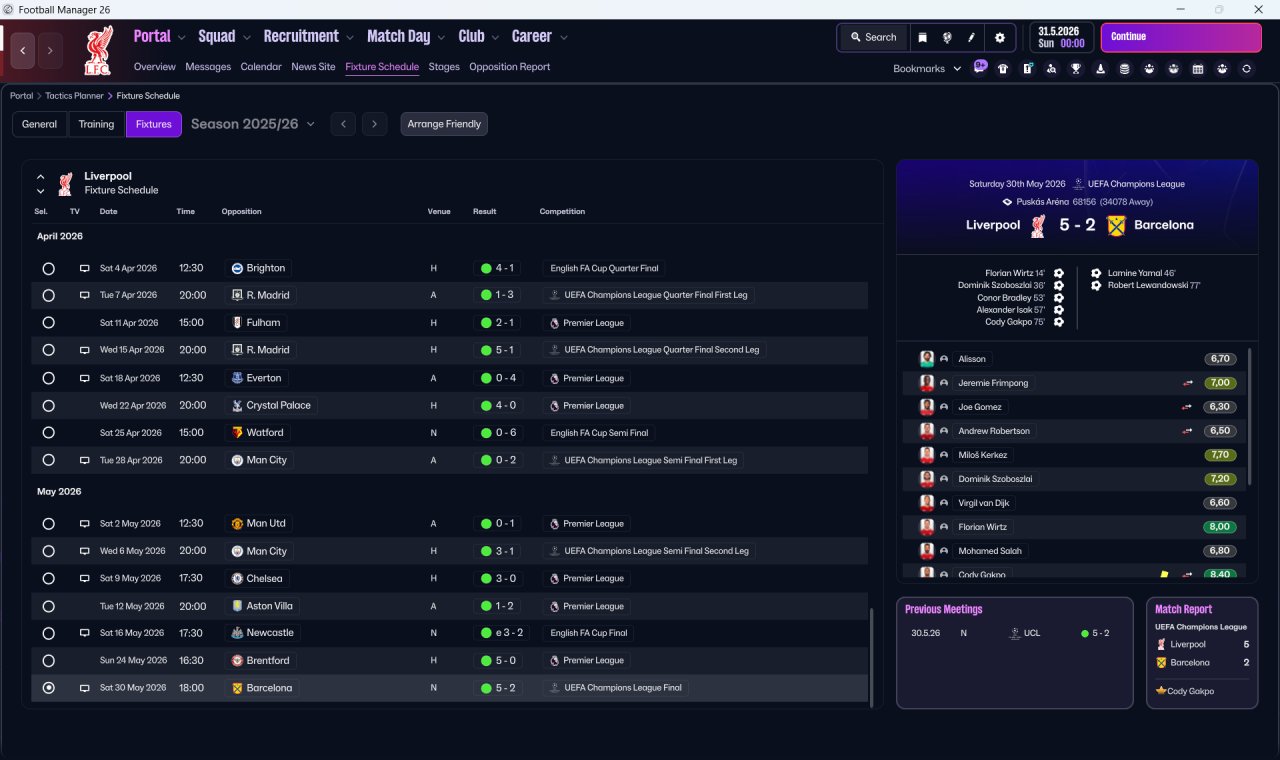Image resolution: width=1280 pixels, height=760 pixels.
Task: Open the Recruitment menu dropdown
Action: click(x=309, y=36)
